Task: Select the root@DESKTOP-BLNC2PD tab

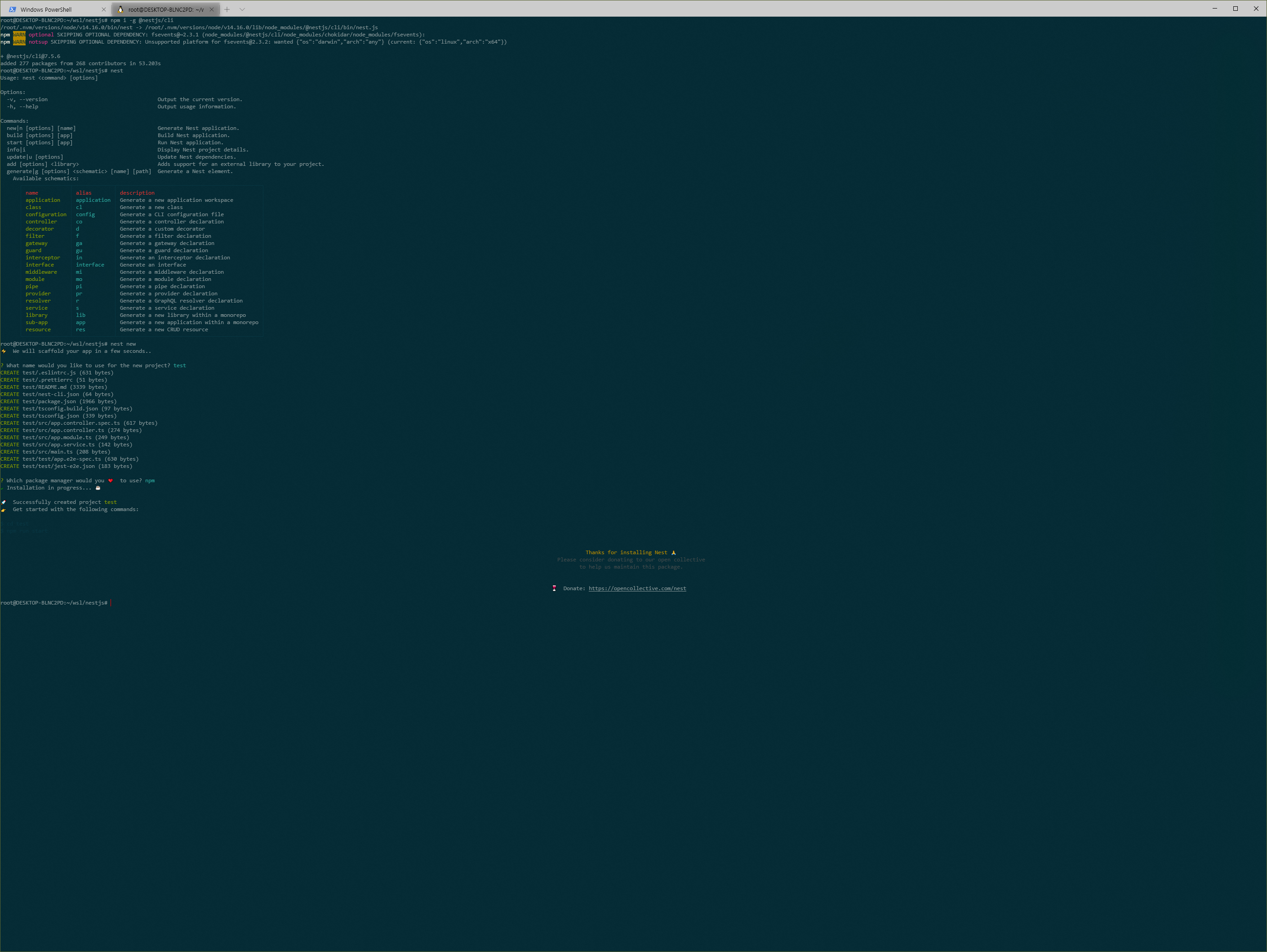Action: [x=165, y=9]
